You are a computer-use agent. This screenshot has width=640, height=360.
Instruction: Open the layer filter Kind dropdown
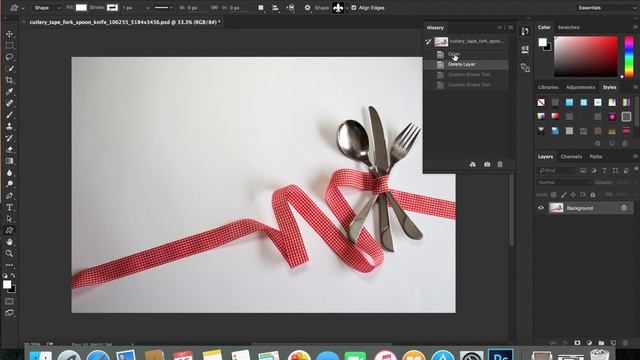(x=556, y=171)
